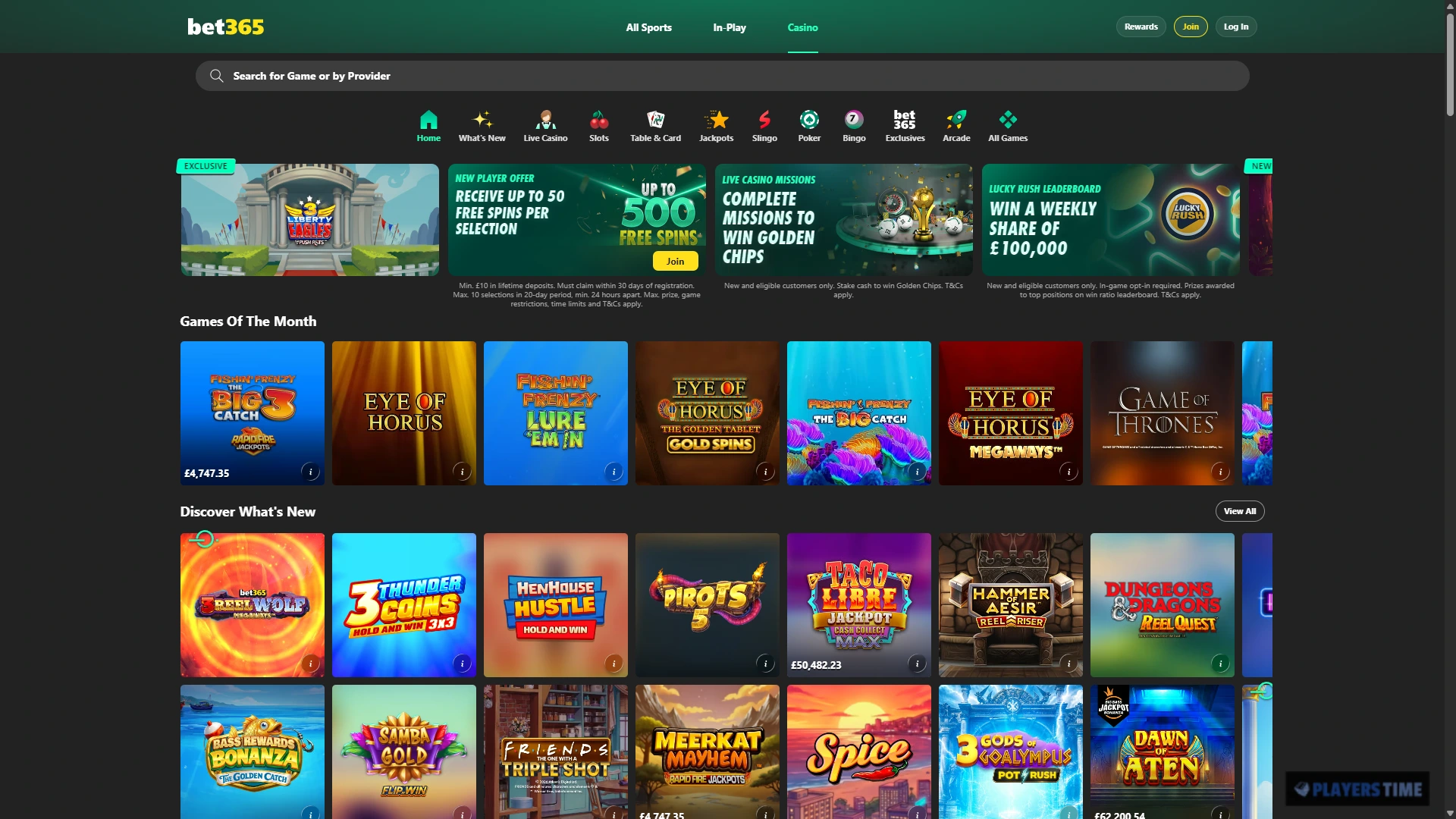Show info for Game of Thrones
Viewport: 1456px width, 819px height.
pyautogui.click(x=1220, y=472)
